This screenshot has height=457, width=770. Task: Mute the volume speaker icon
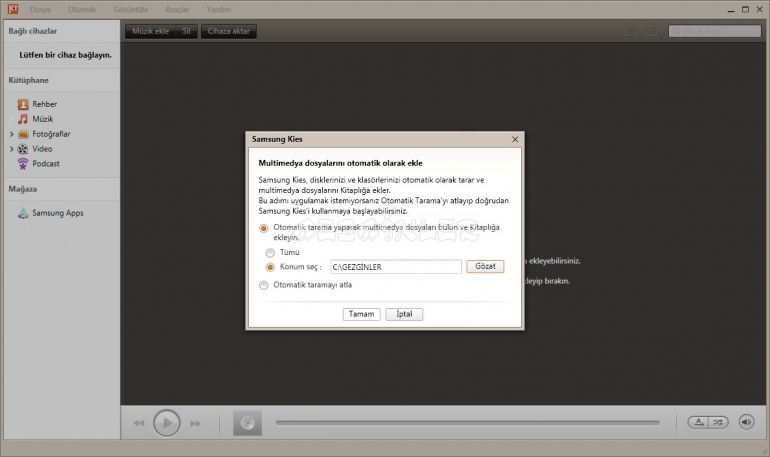pyautogui.click(x=746, y=422)
